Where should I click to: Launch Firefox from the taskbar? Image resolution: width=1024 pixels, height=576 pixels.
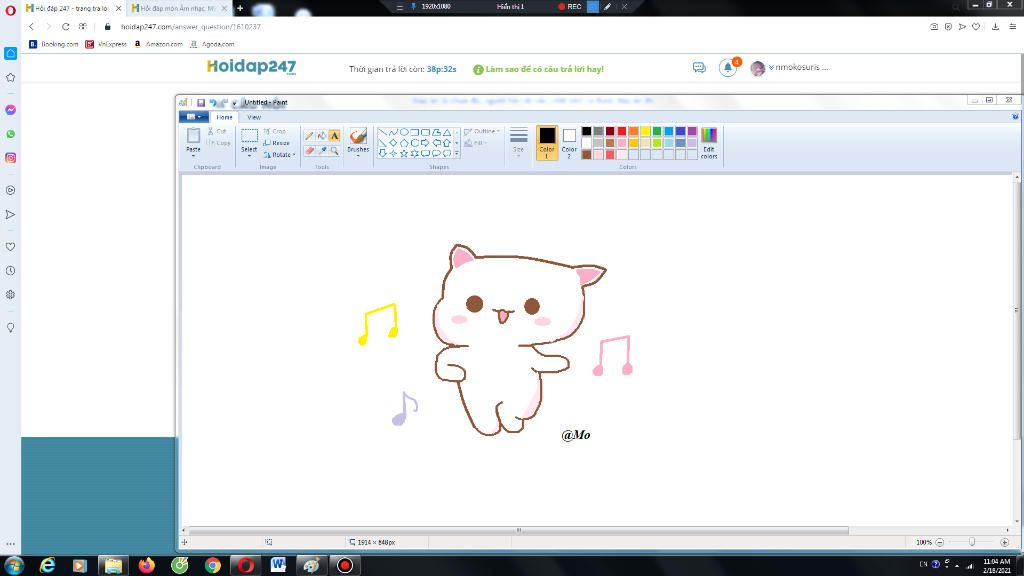(146, 565)
